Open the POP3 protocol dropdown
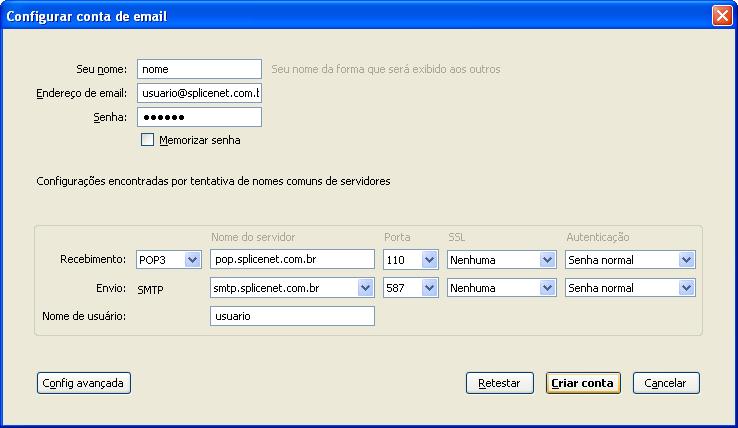The image size is (738, 428). [169, 259]
